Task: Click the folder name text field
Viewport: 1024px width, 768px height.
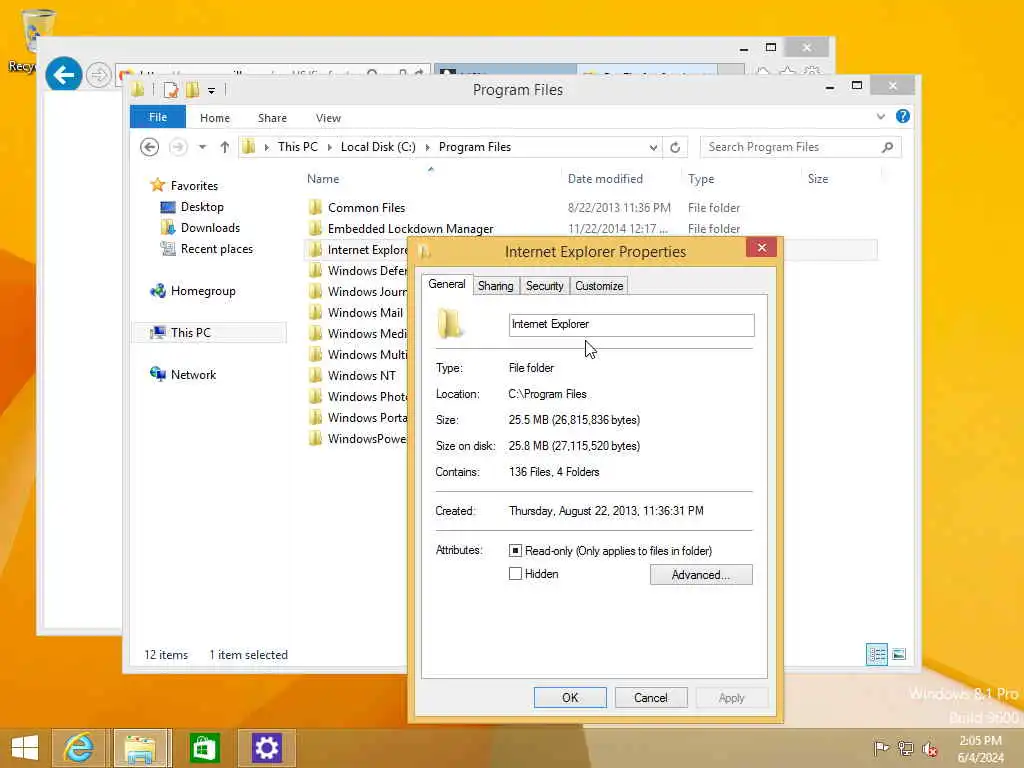Action: [632, 325]
